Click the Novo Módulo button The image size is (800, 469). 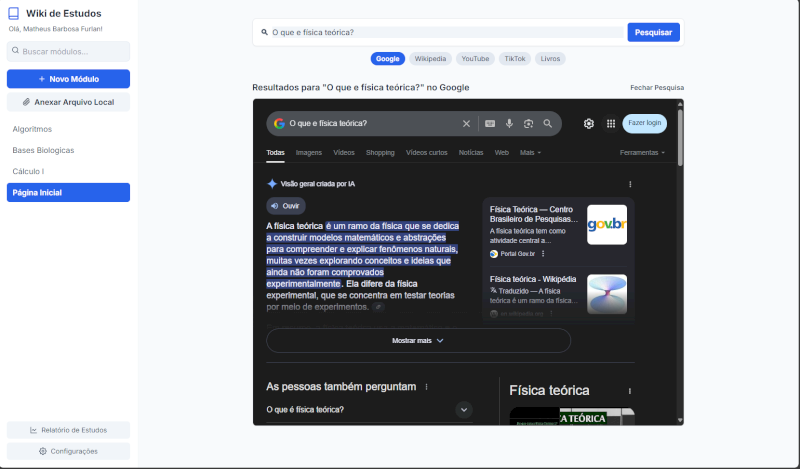(68, 79)
